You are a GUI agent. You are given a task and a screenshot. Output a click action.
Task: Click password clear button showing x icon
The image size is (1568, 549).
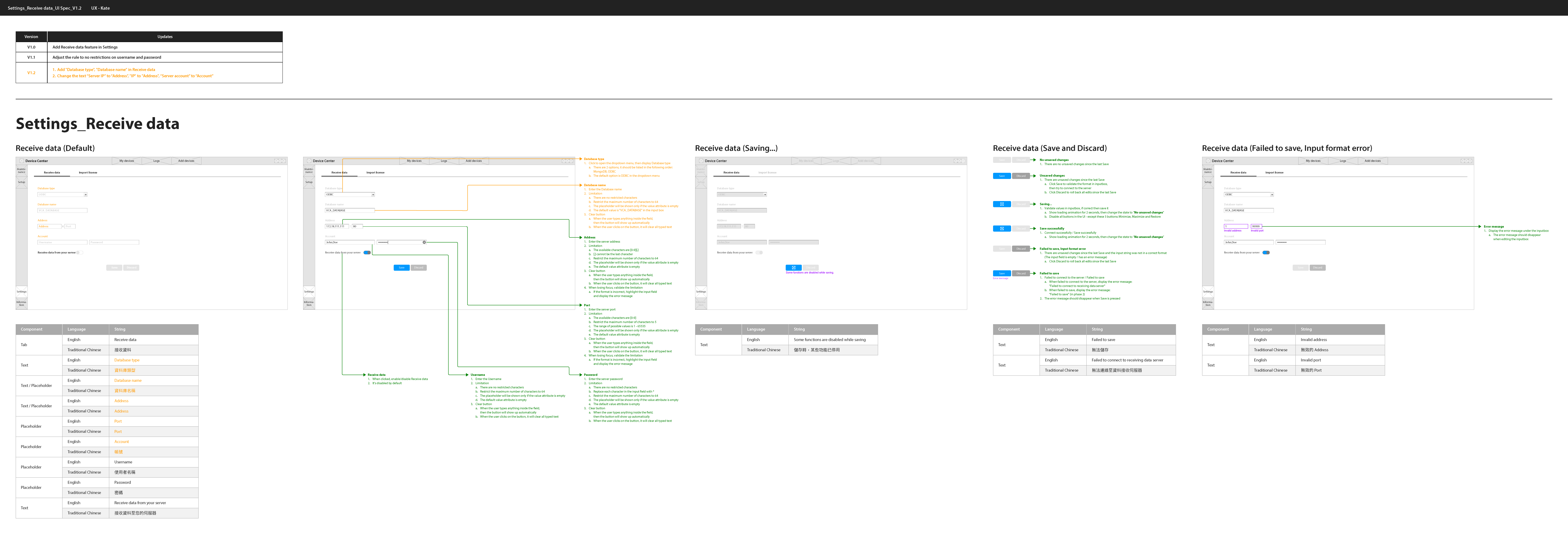(424, 242)
